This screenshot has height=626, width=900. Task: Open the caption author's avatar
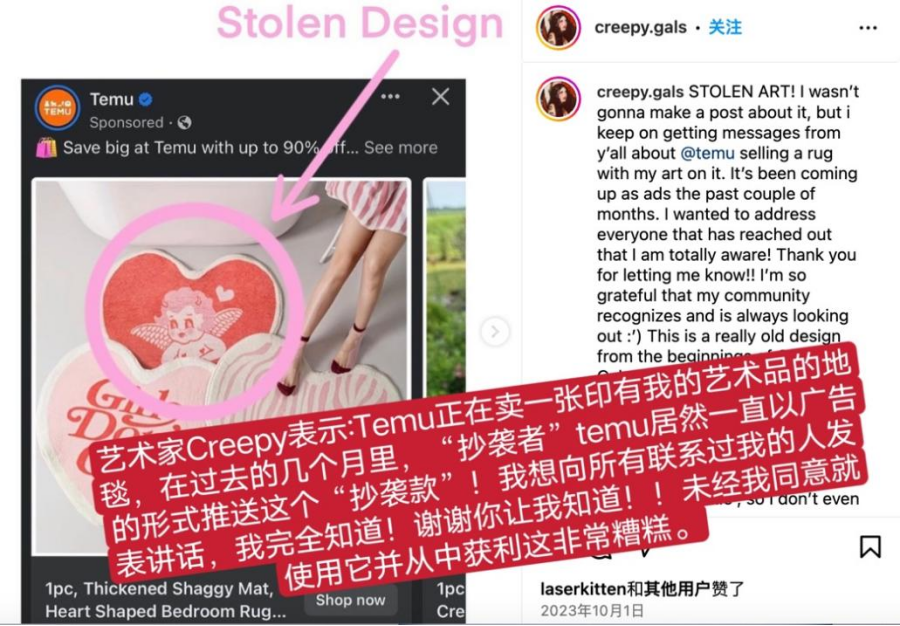tap(558, 99)
